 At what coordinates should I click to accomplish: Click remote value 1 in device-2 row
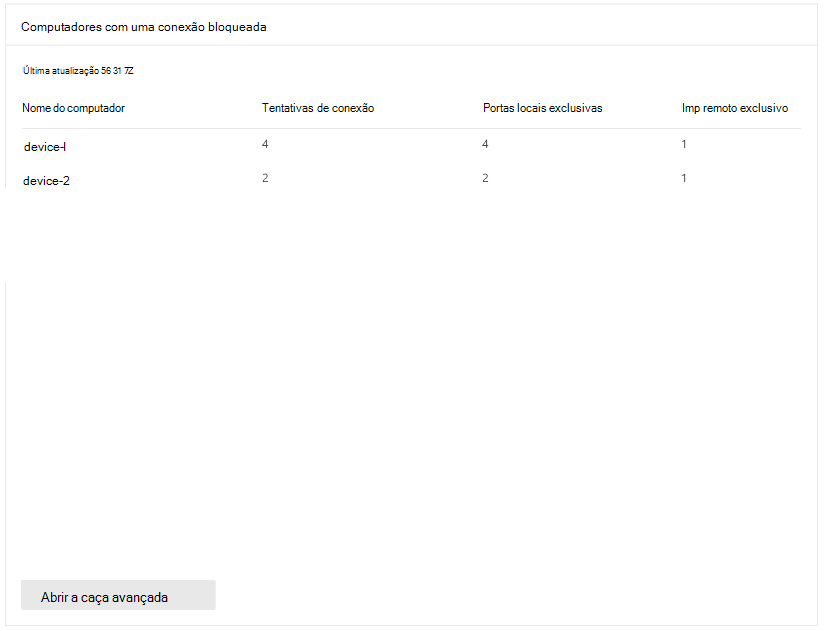point(684,178)
